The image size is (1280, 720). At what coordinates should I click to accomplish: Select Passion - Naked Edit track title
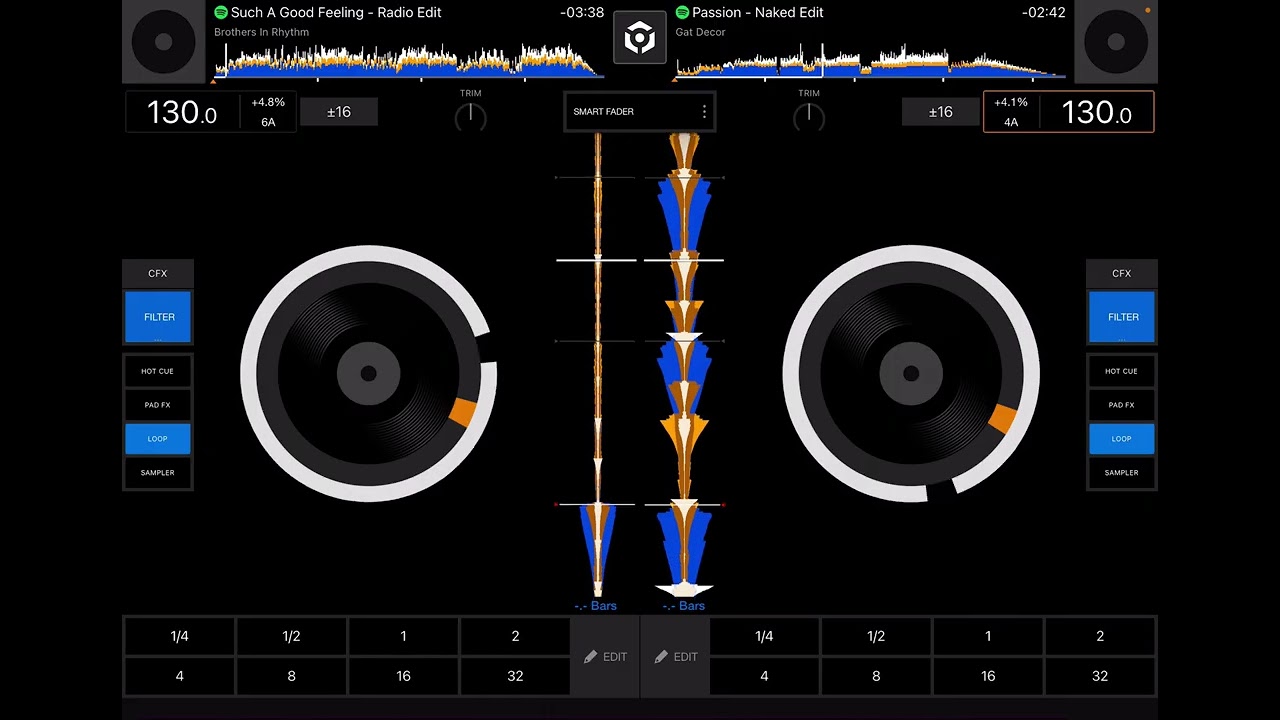(x=758, y=13)
